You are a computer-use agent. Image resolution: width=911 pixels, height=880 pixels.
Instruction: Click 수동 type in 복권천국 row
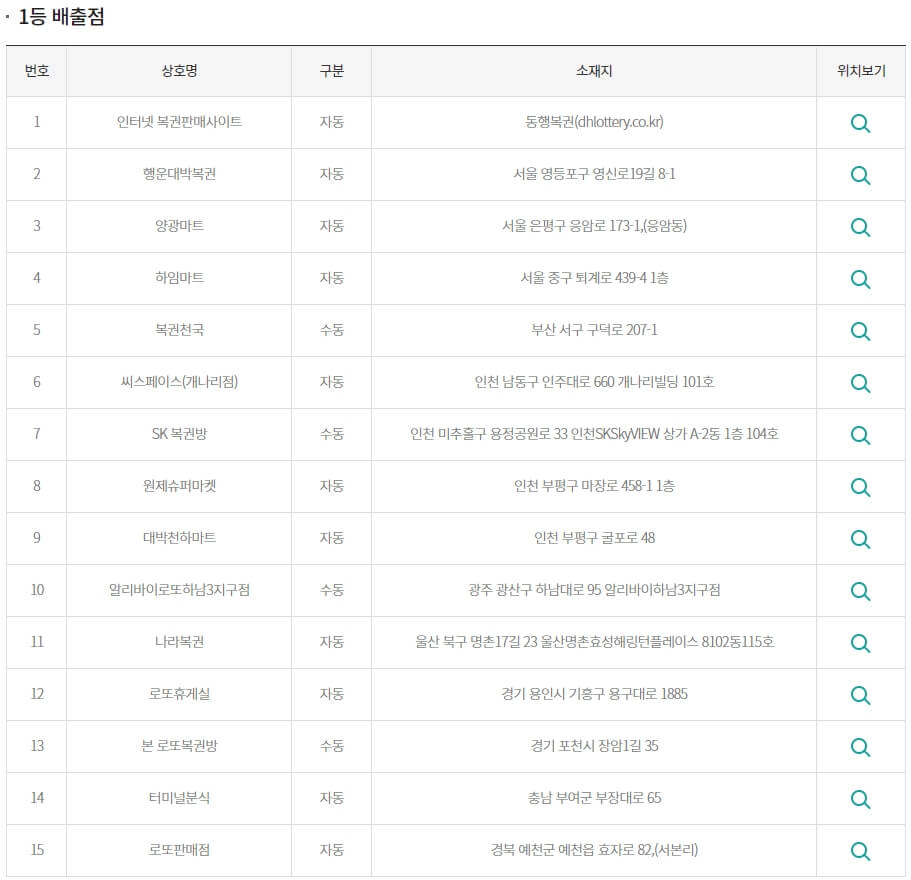pos(332,329)
